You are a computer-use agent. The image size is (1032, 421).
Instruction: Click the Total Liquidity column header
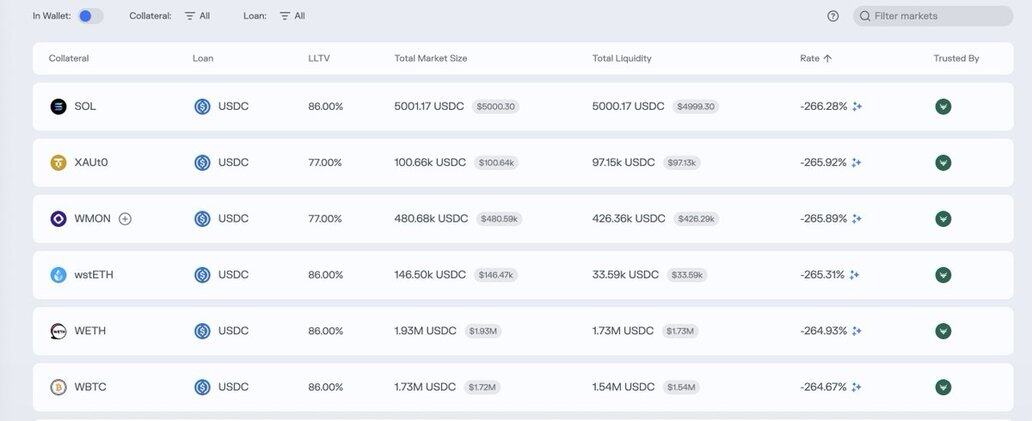(621, 58)
